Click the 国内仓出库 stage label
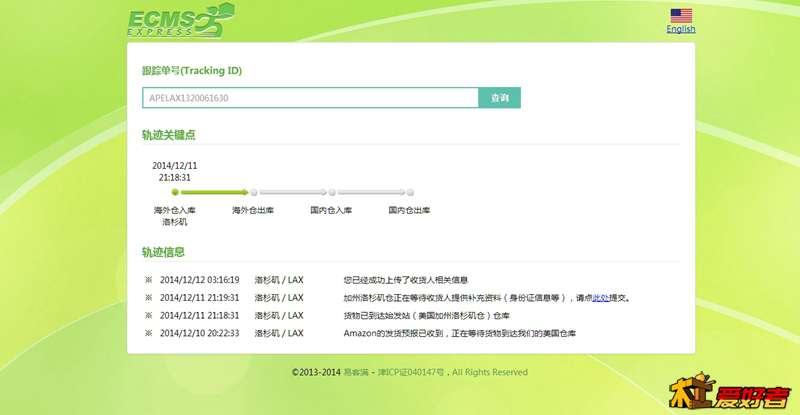 click(409, 210)
